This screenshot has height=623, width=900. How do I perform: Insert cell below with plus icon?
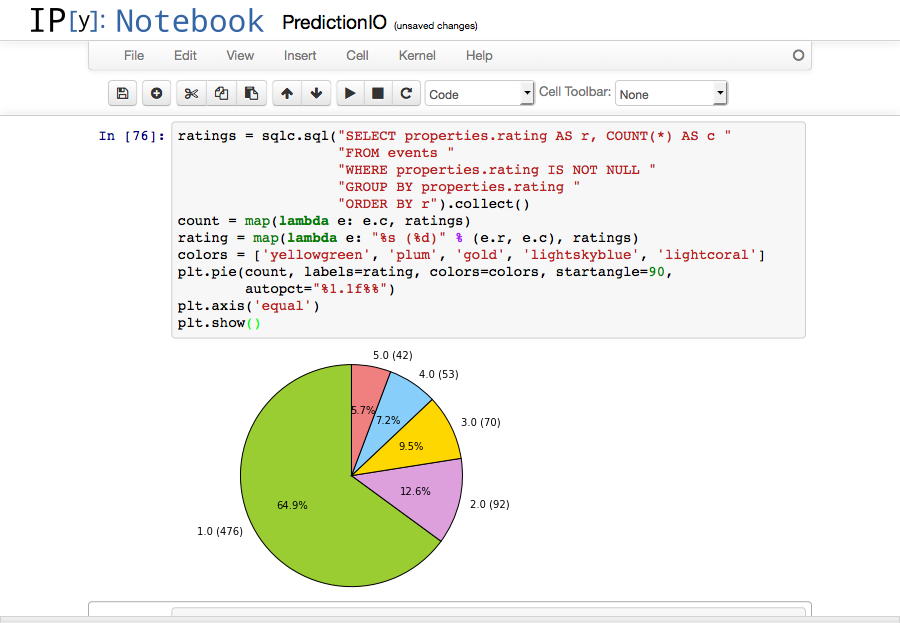click(x=156, y=94)
